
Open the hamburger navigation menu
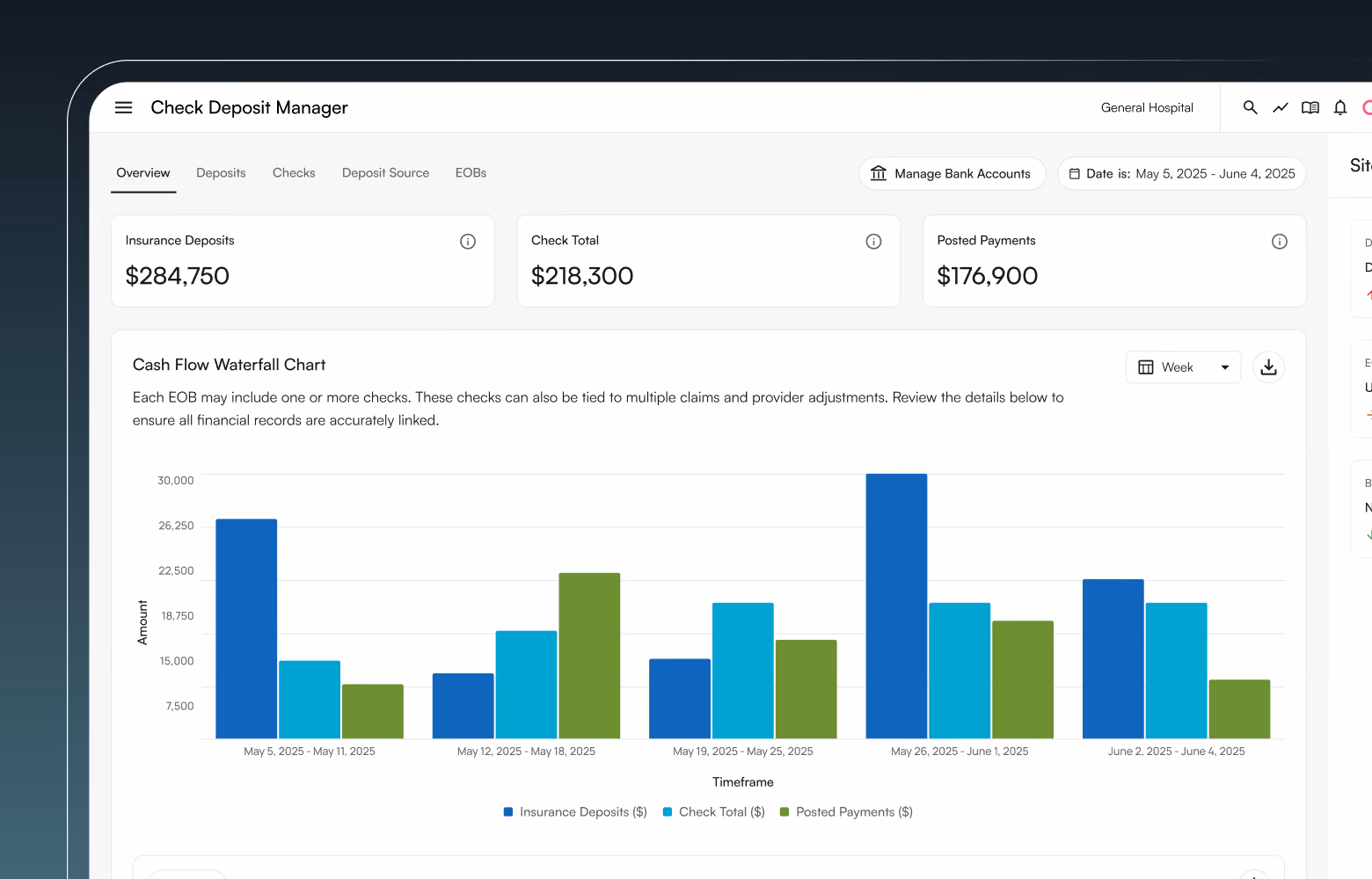click(x=123, y=107)
